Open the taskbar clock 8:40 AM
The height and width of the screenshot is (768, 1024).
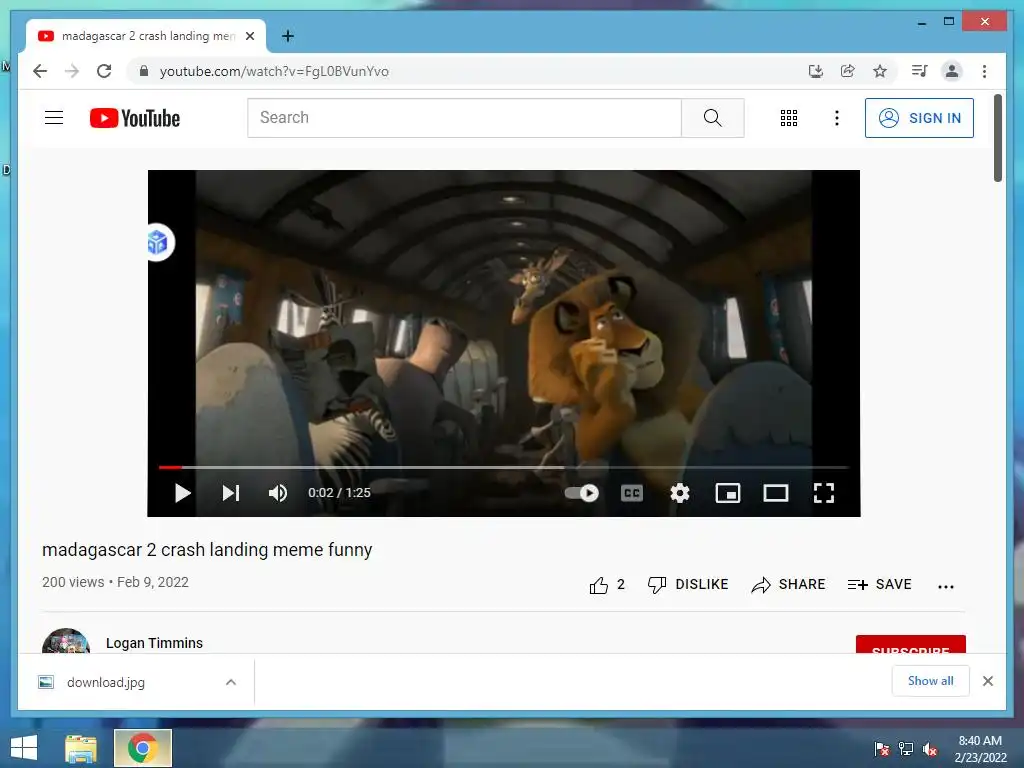[x=980, y=749]
